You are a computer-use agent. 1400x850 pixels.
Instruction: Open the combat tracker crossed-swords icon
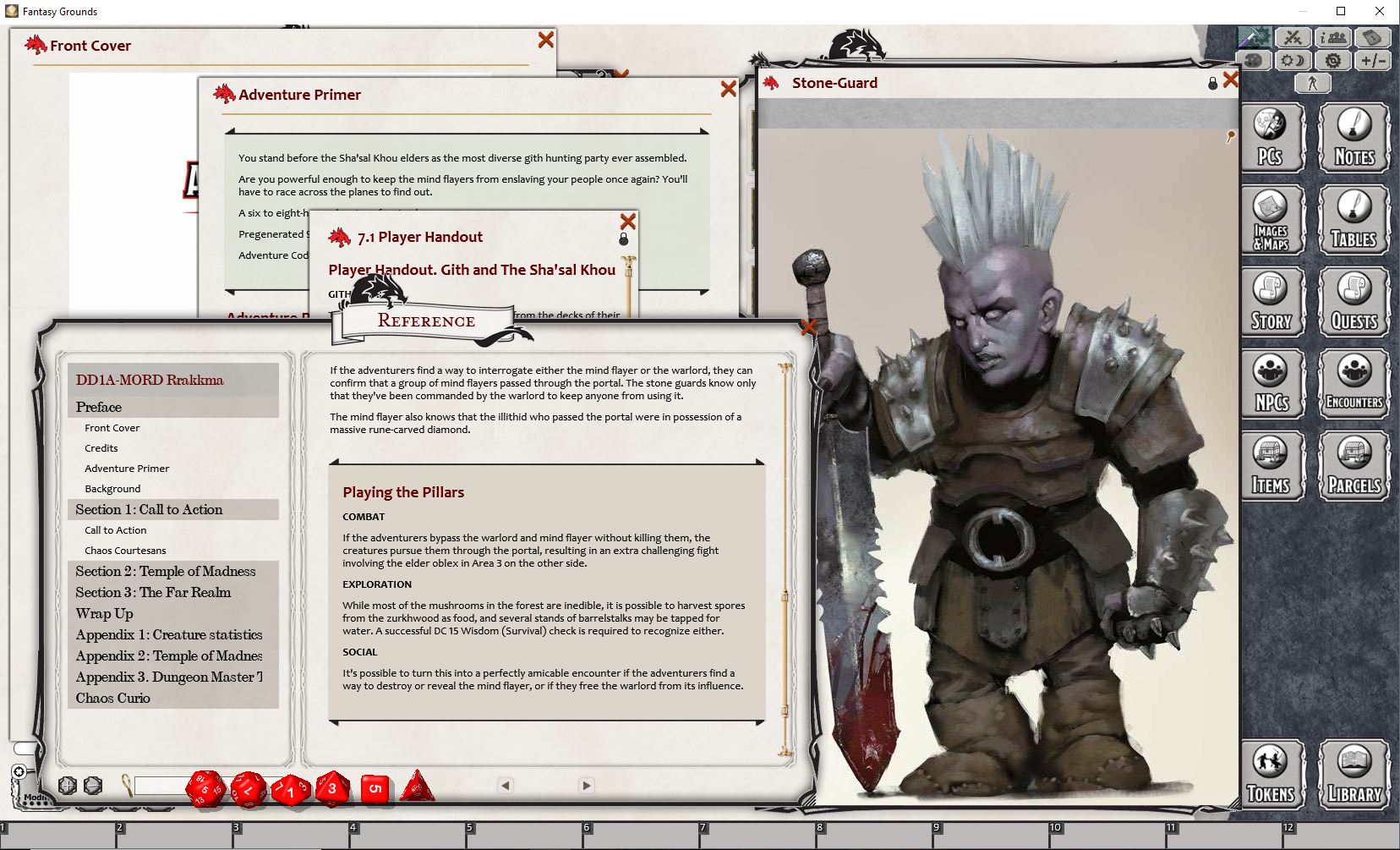coord(1292,38)
